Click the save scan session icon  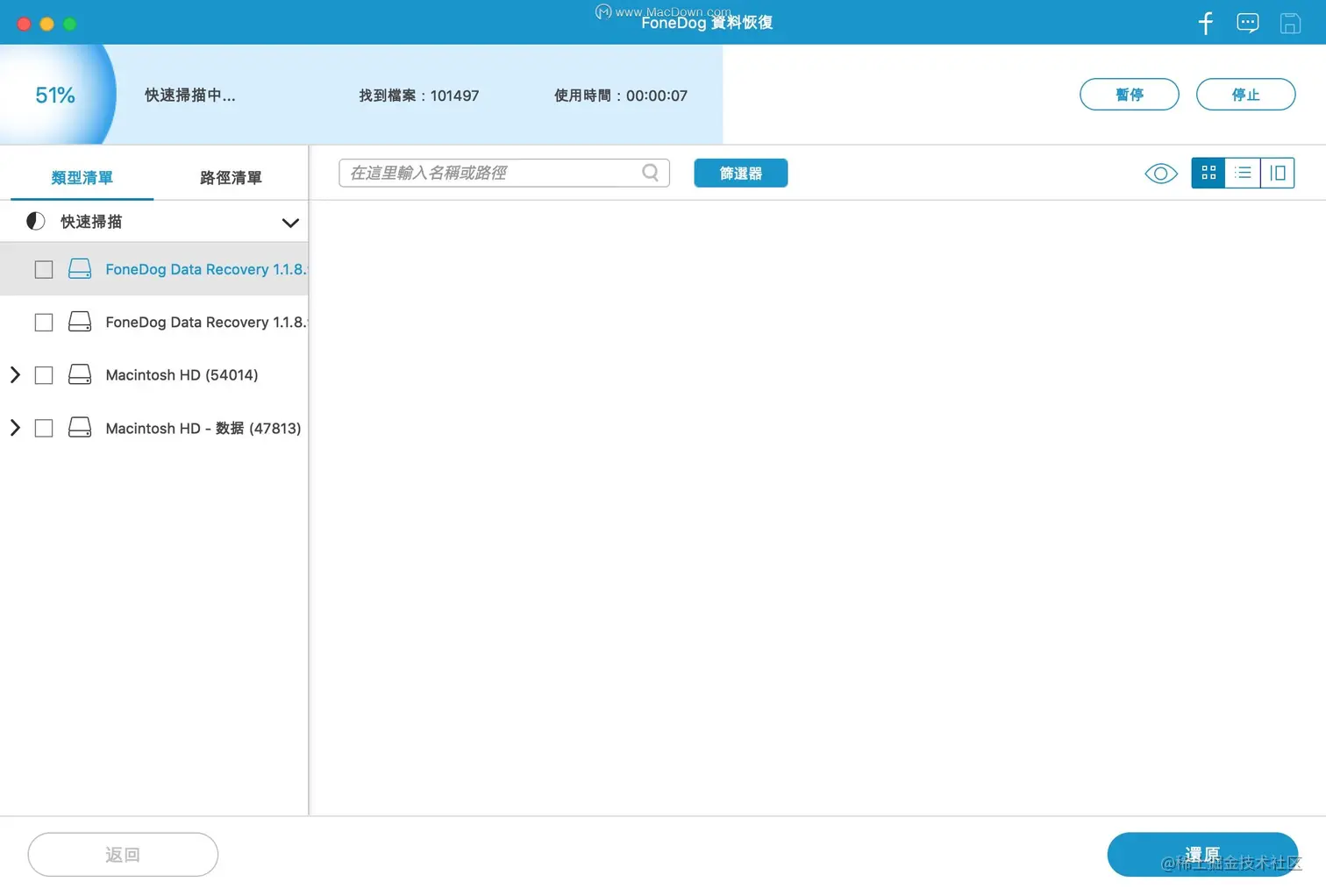pyautogui.click(x=1290, y=23)
